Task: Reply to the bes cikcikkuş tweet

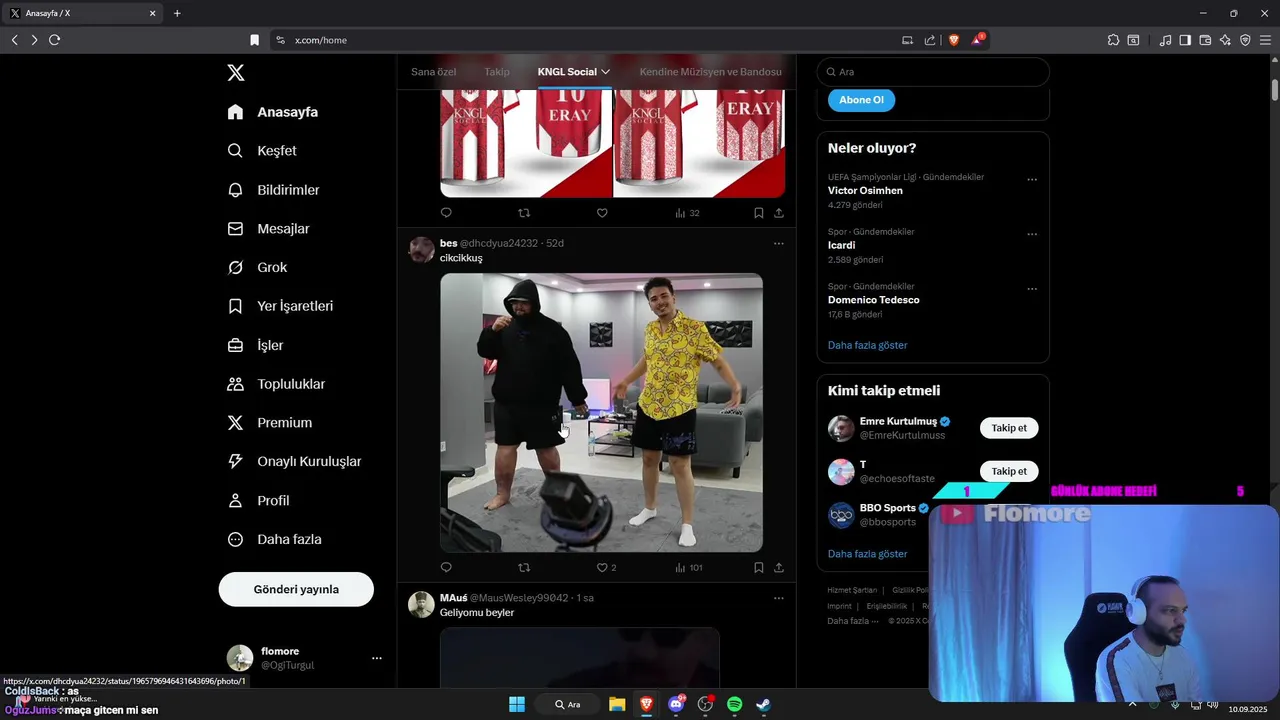Action: [446, 567]
